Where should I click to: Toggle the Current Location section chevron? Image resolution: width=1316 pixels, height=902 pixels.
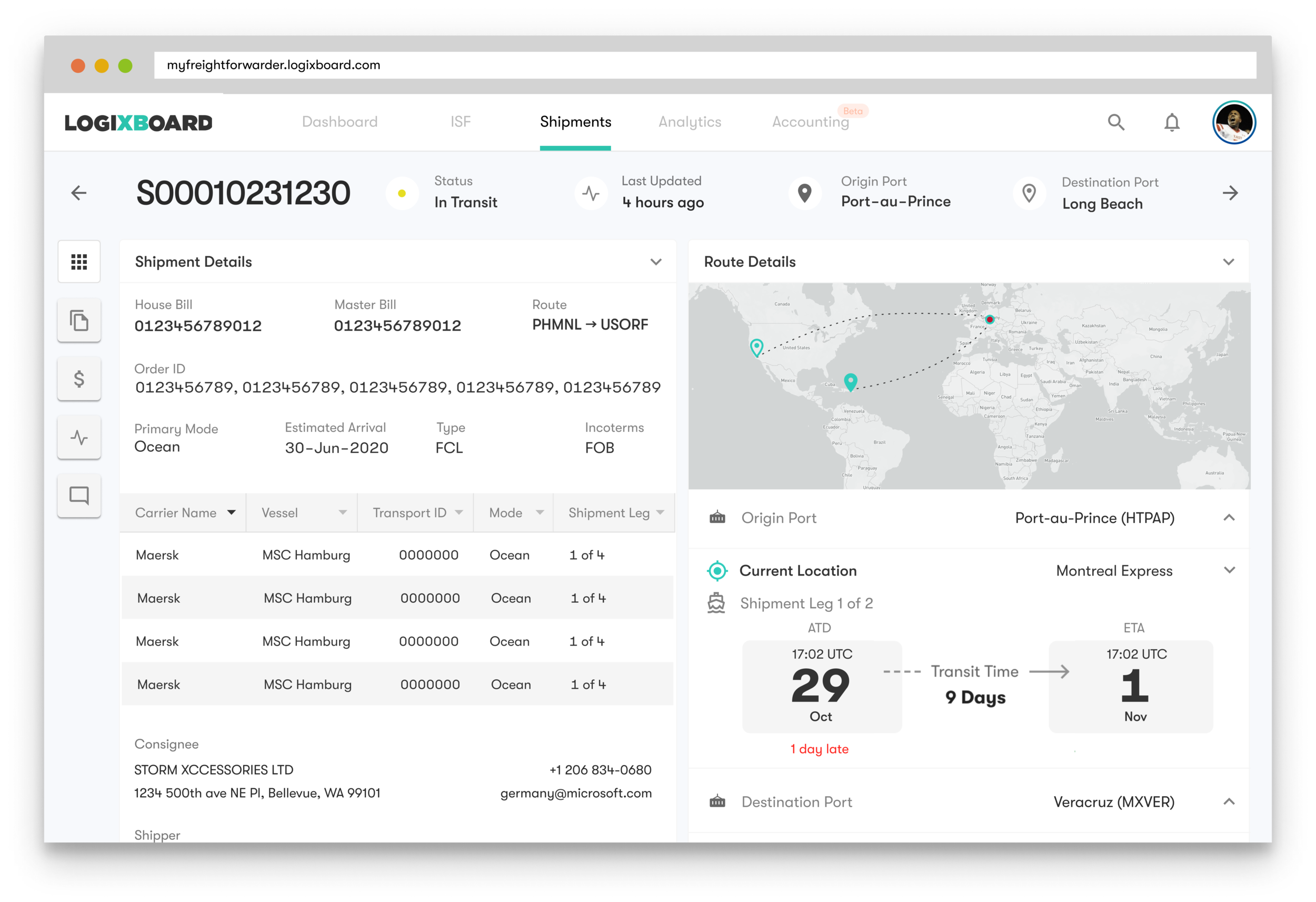pyautogui.click(x=1229, y=570)
